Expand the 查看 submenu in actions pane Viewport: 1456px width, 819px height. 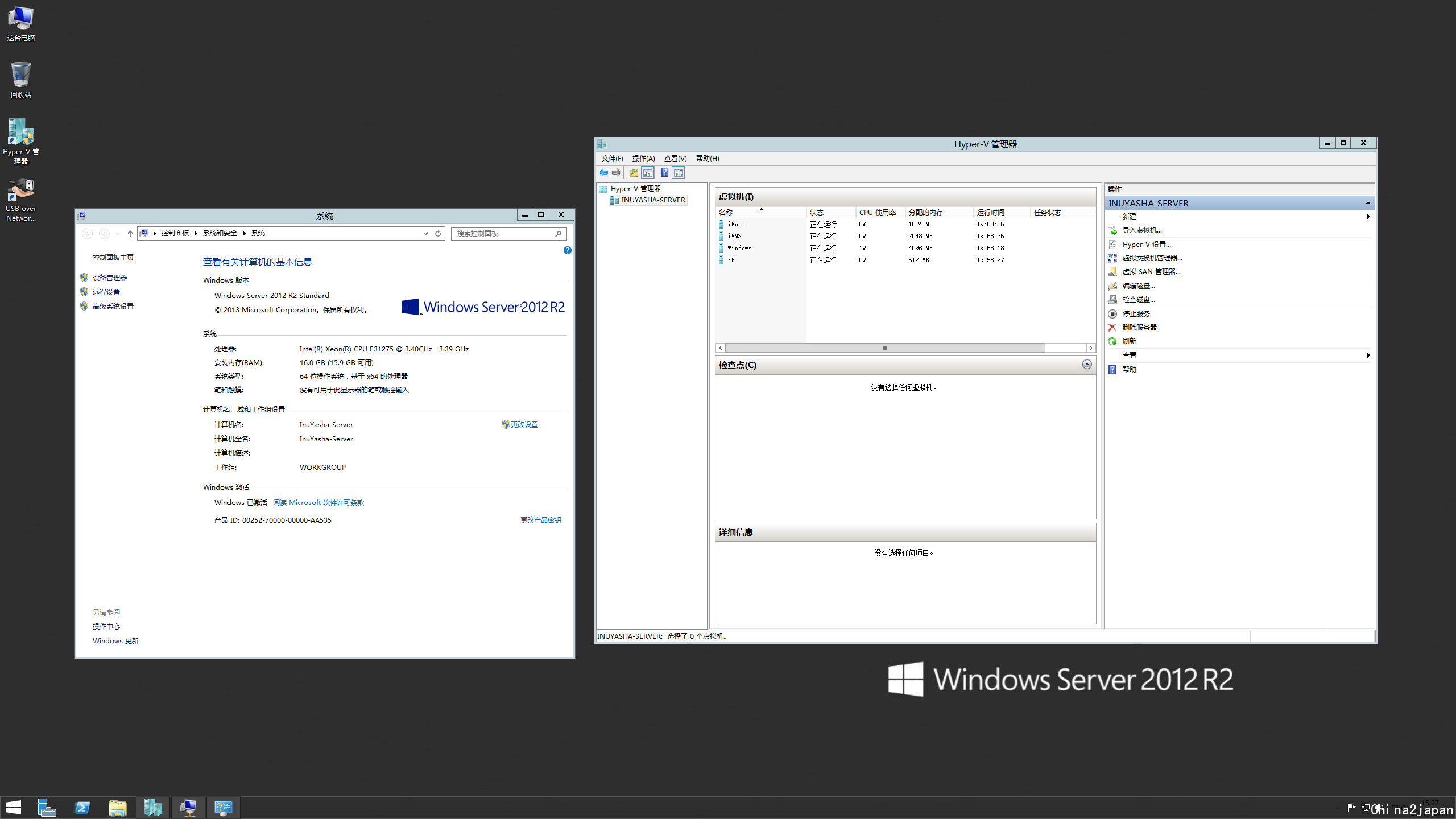(x=1368, y=355)
